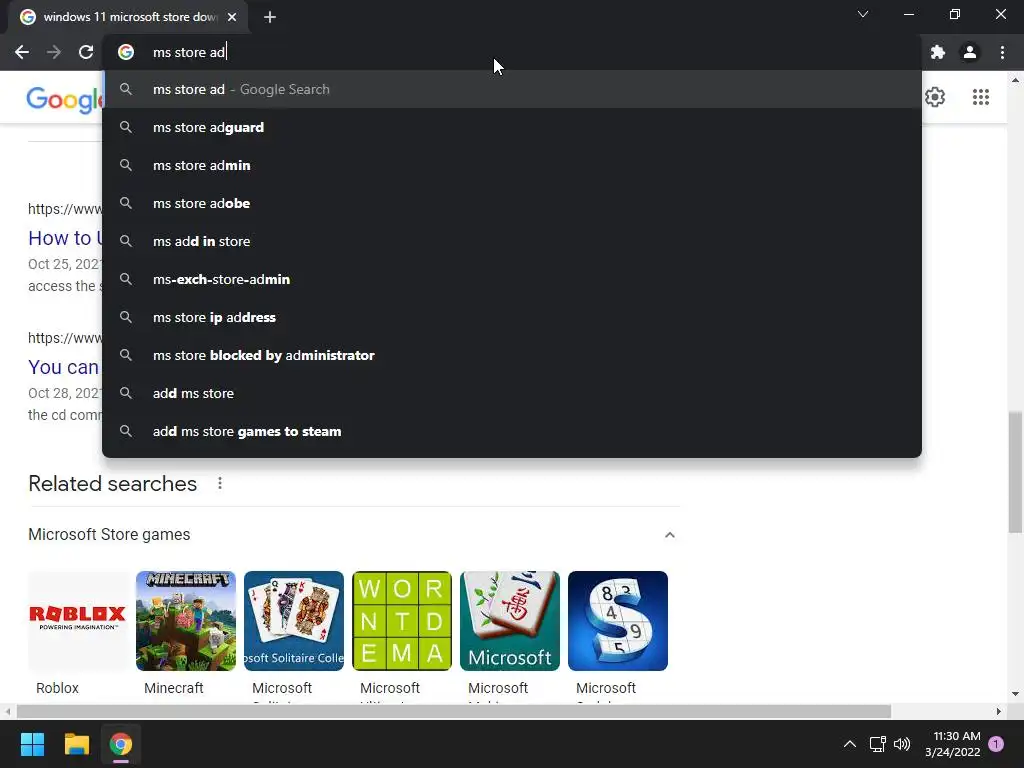Click the forward navigation arrow

54,52
